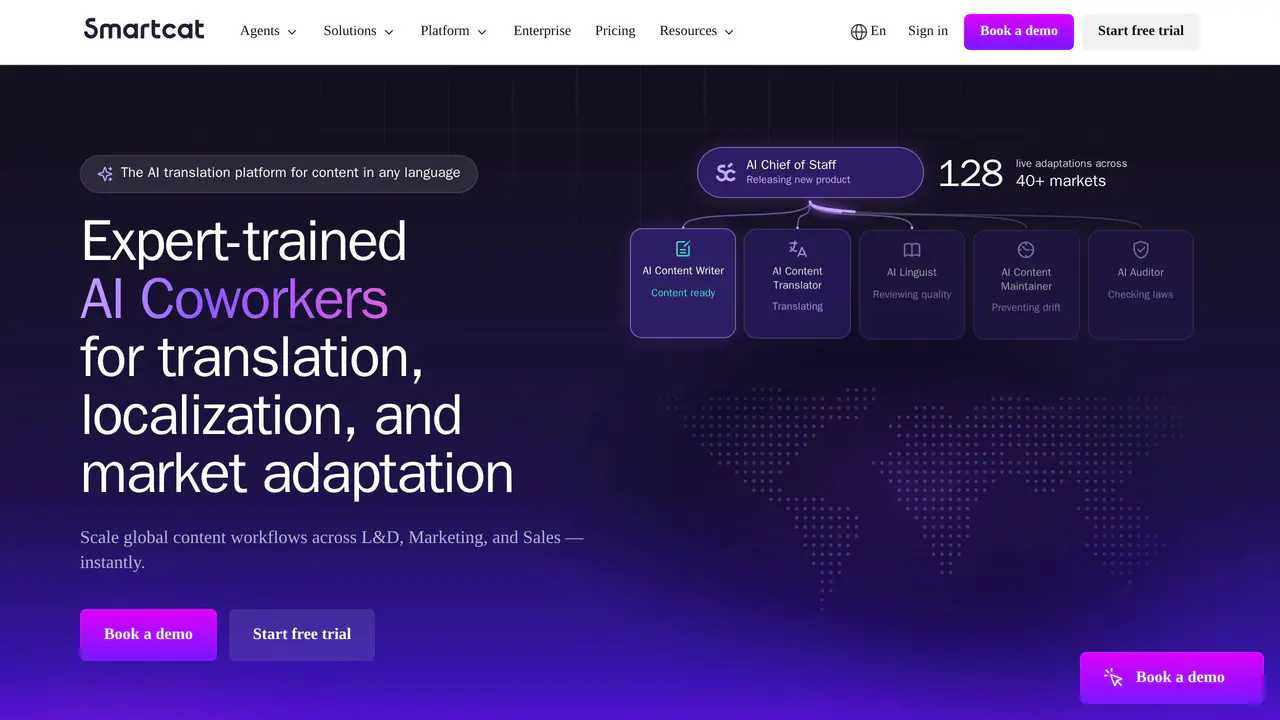
Task: Click the 'live adaptations across' text
Action: (1071, 163)
